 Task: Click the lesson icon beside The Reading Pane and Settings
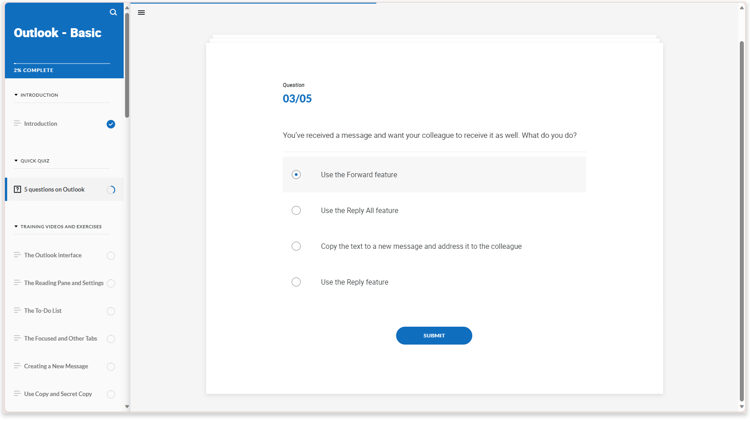point(17,283)
